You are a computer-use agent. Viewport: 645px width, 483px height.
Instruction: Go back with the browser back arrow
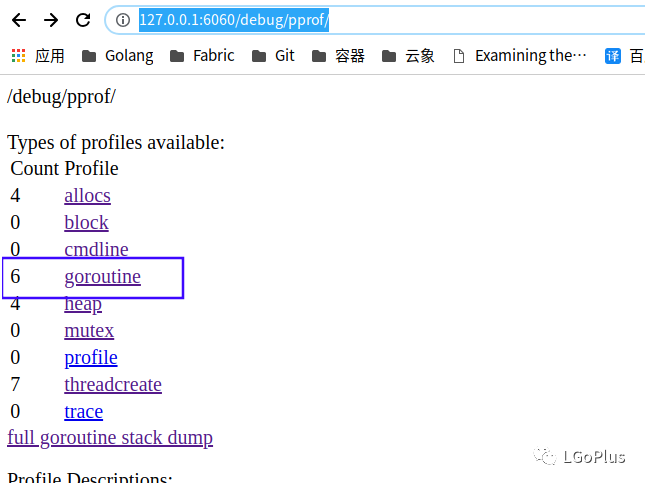pos(19,20)
